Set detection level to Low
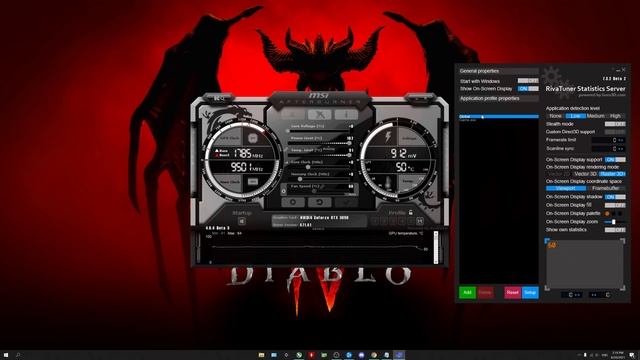This screenshot has height=360, width=640. click(x=576, y=116)
